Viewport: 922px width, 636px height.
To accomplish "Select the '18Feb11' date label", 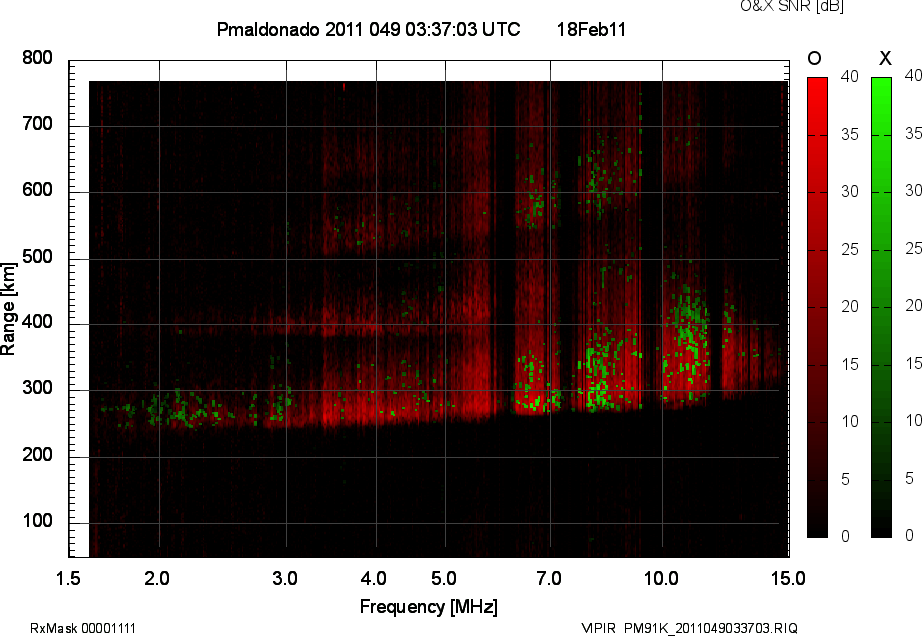I will click(591, 30).
